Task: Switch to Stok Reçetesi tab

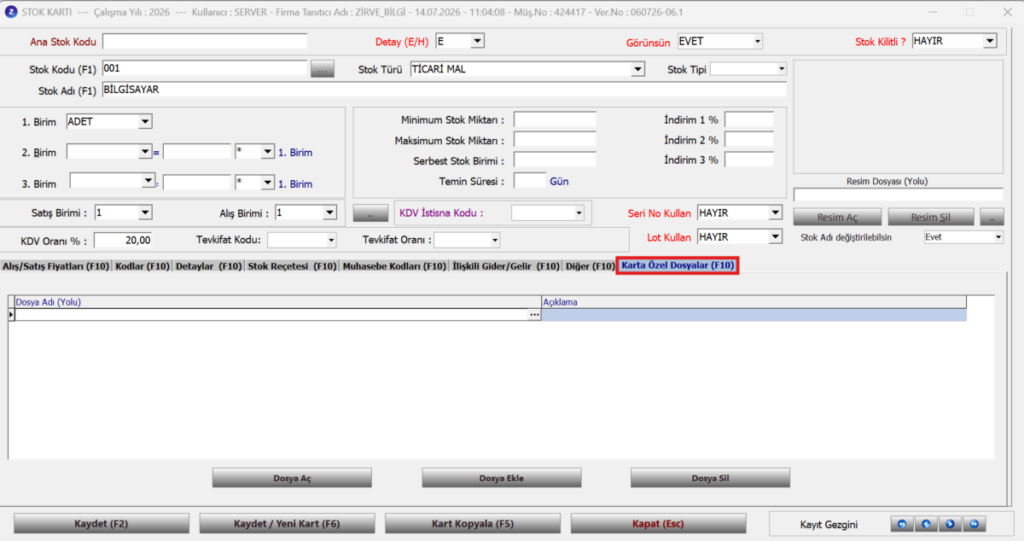Action: [292, 266]
